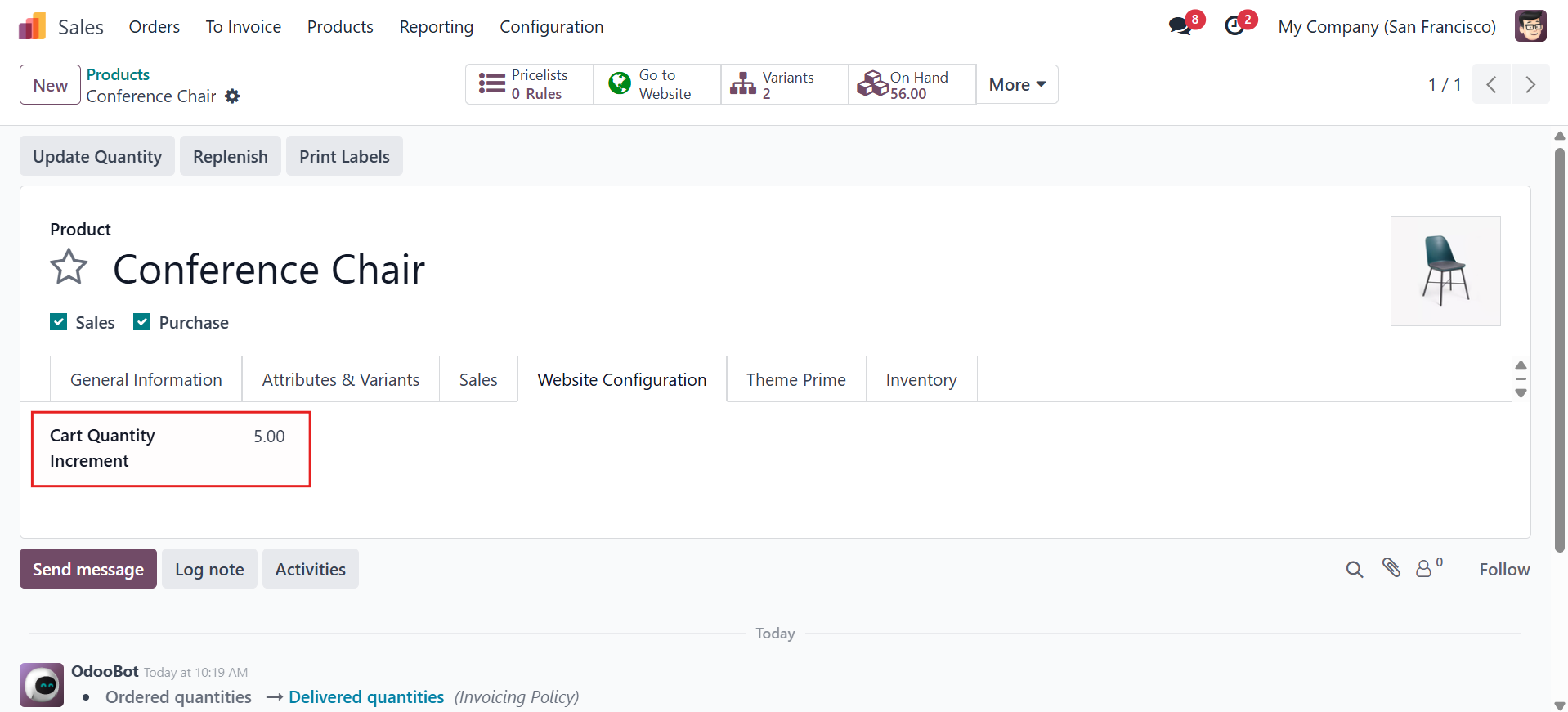Viewport: 1568px width, 712px height.
Task: Open the Configuration menu
Action: pyautogui.click(x=551, y=27)
